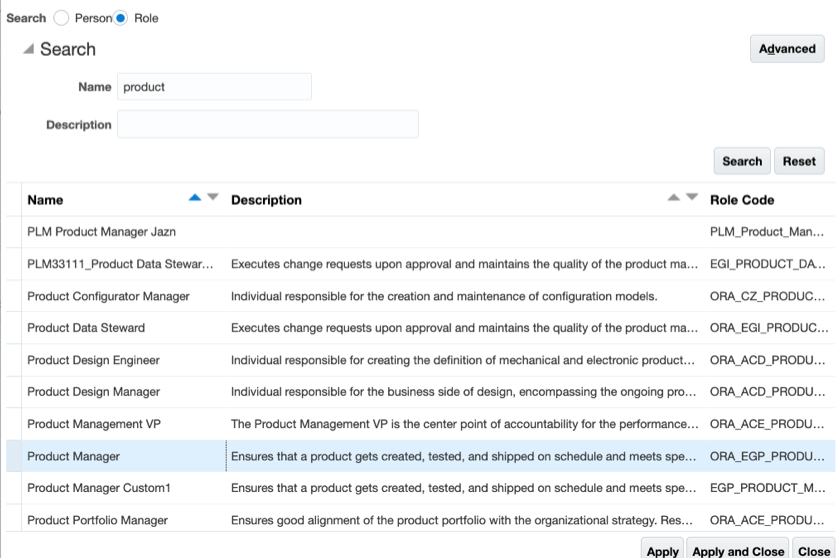
Task: Click into the Name input field
Action: 214,87
